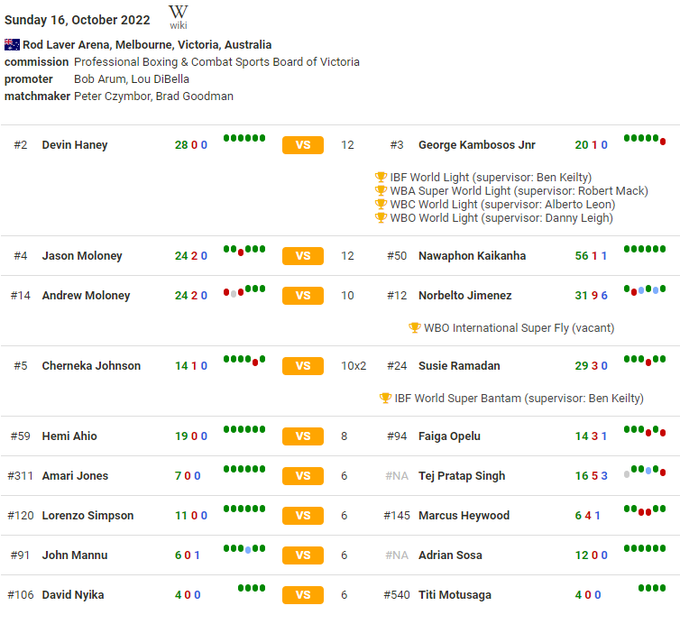Click the IBF World Light trophy icon

tap(380, 177)
